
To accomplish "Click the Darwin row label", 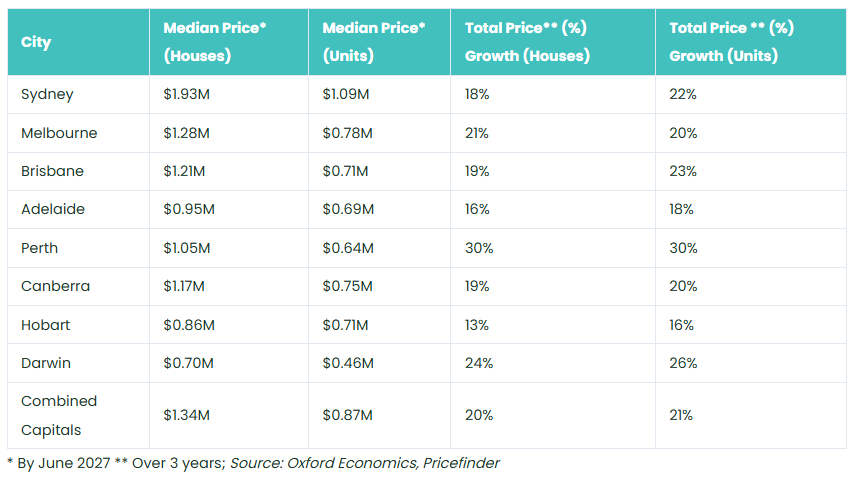I will click(x=46, y=363).
